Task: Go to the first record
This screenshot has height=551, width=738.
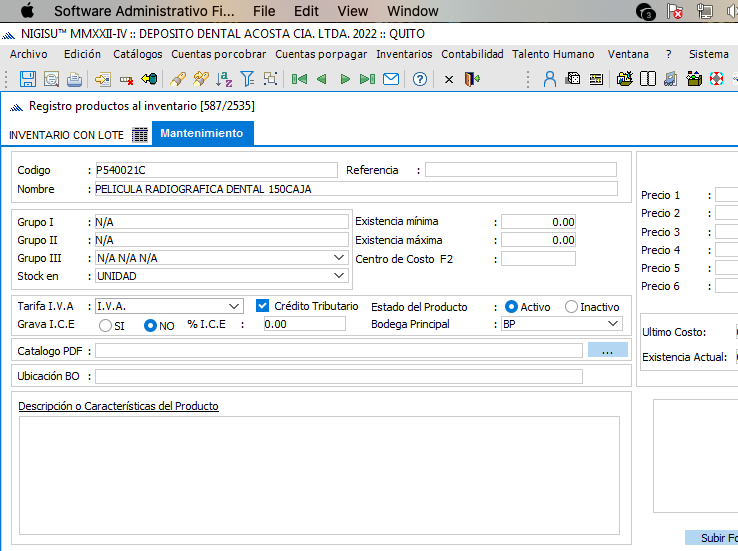Action: [x=298, y=79]
